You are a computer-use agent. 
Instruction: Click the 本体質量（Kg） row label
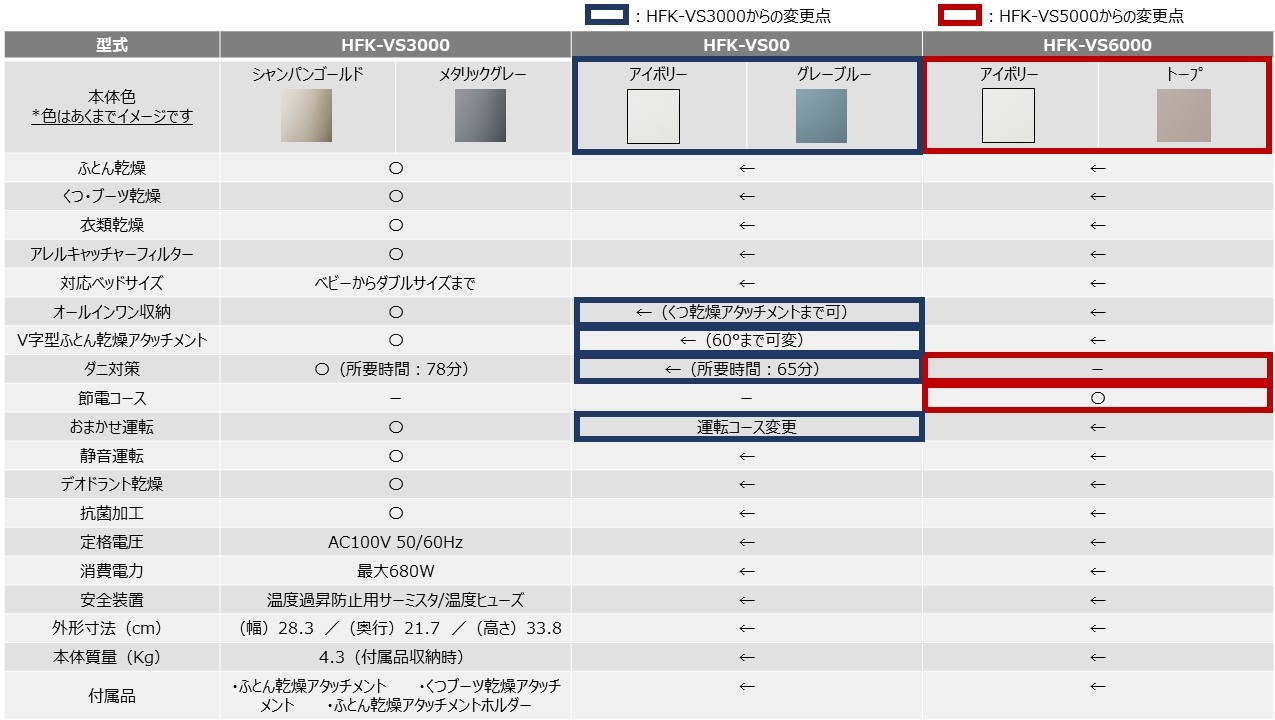[112, 657]
